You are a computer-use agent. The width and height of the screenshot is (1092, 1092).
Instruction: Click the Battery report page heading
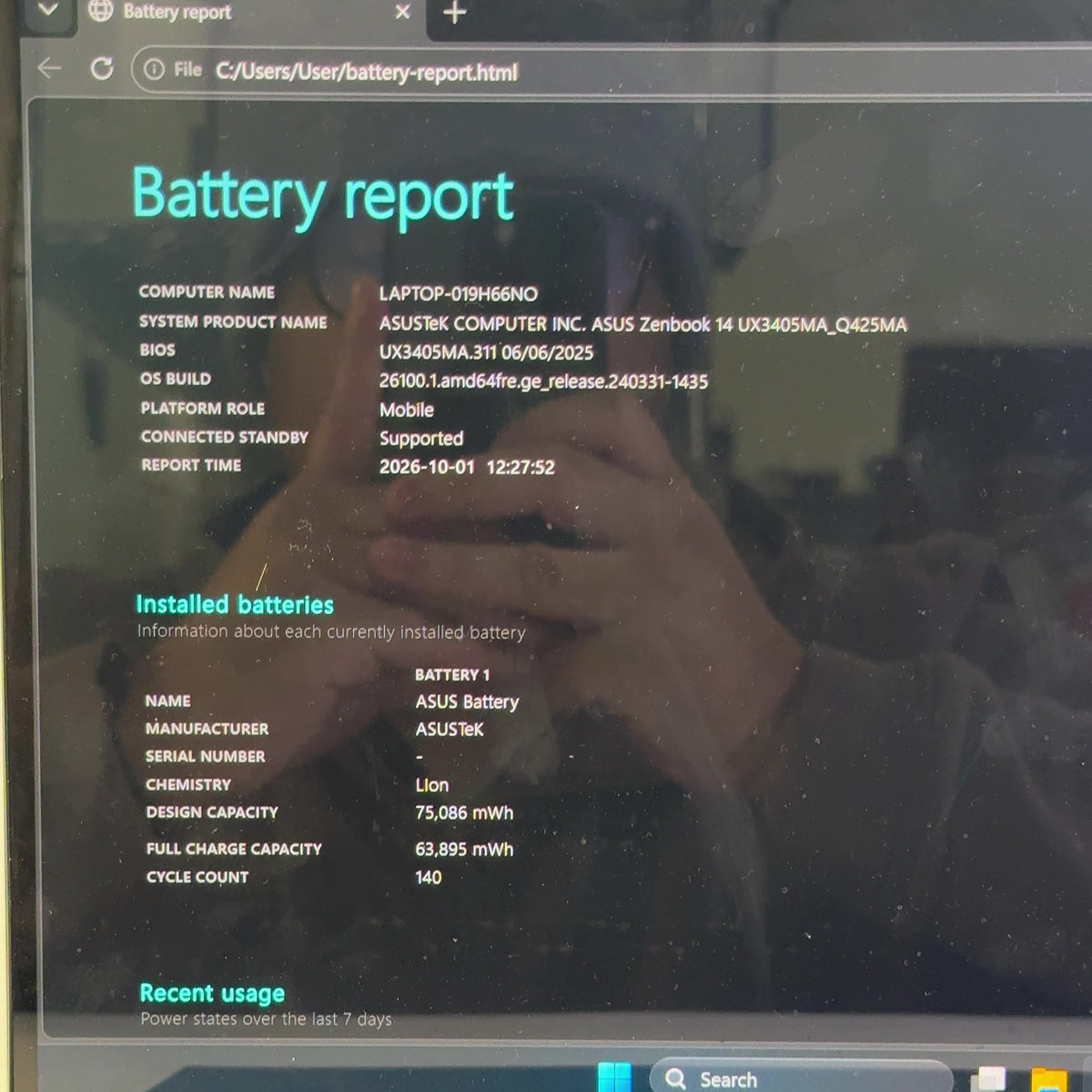(323, 196)
